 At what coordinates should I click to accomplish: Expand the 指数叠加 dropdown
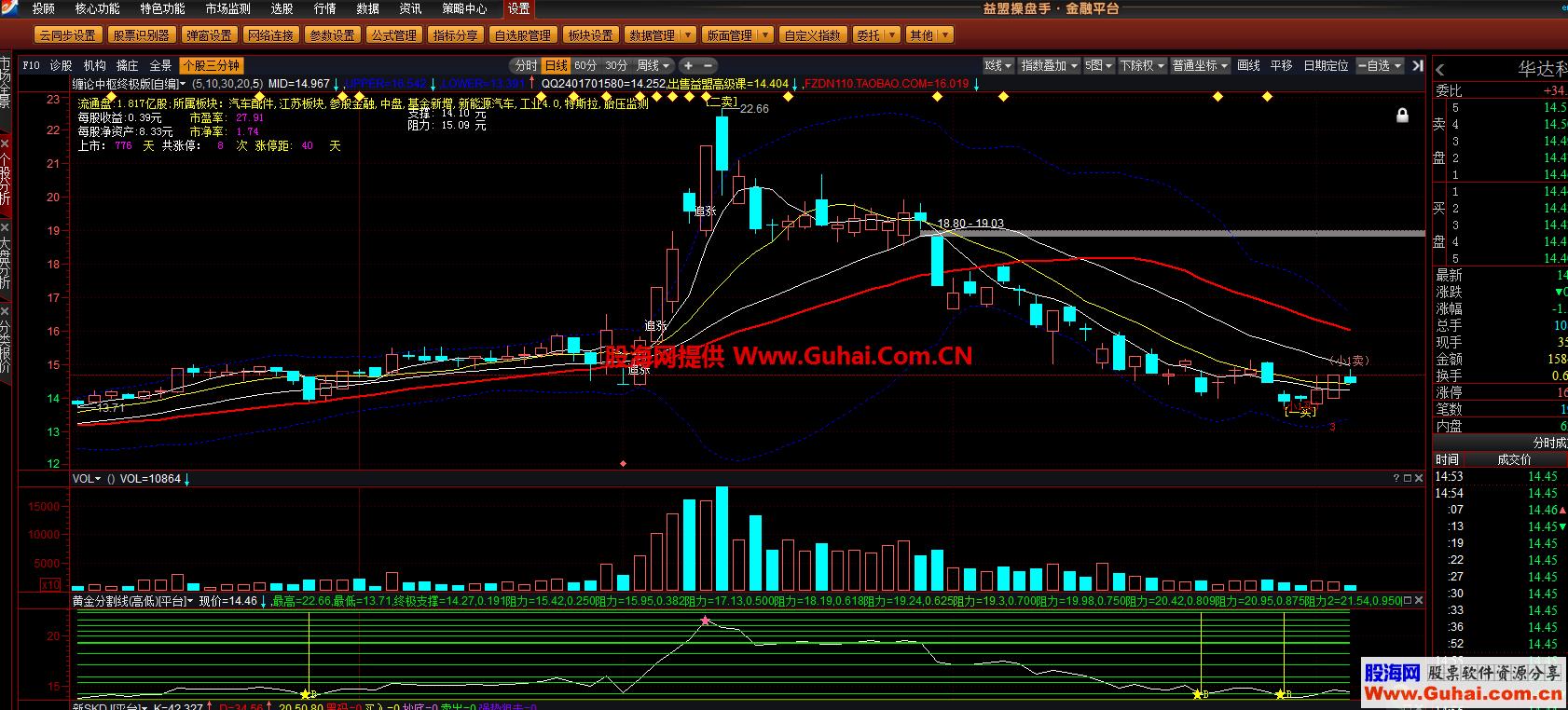click(x=1049, y=65)
